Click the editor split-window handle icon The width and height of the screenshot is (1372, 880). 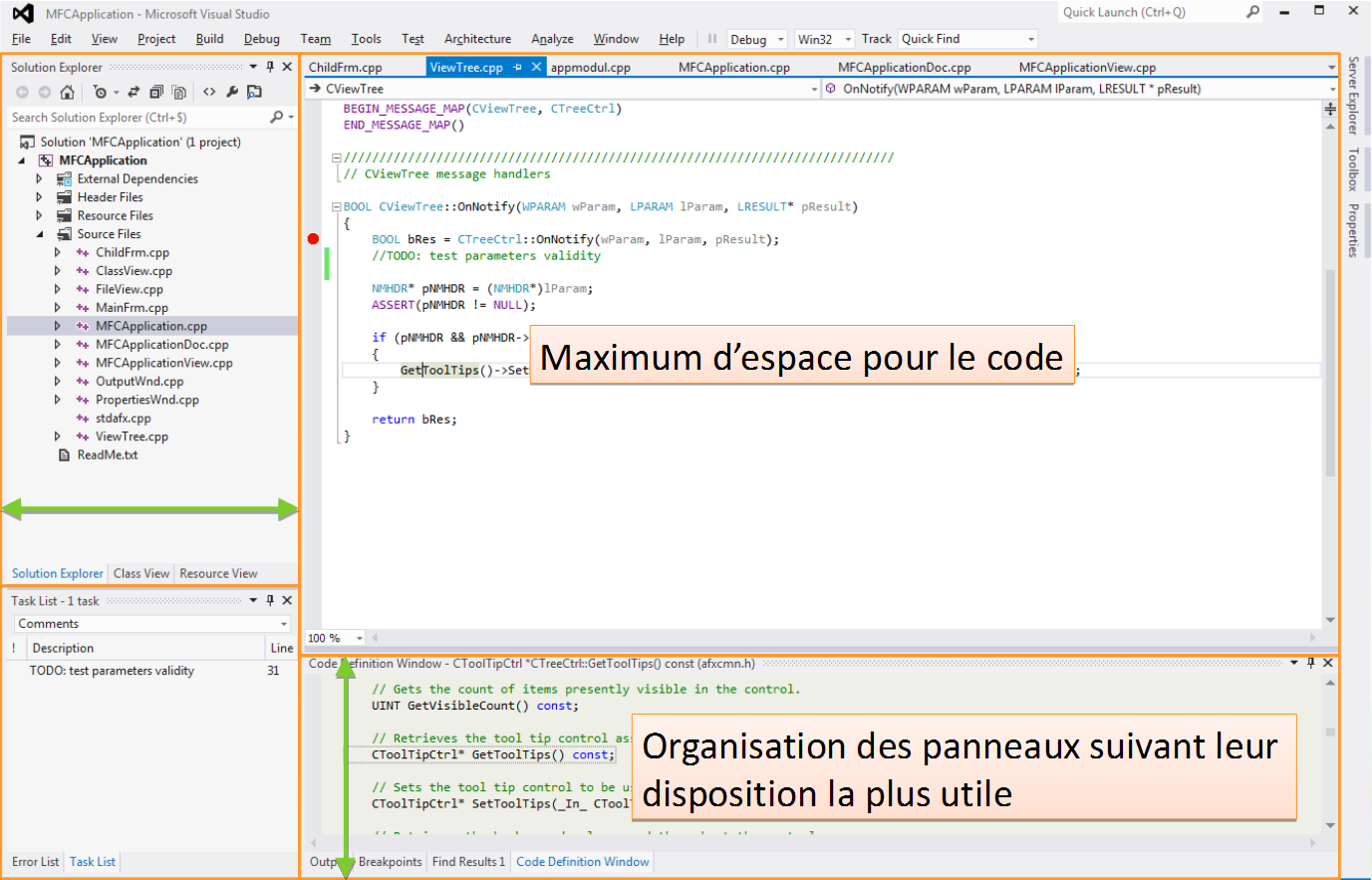(x=1330, y=109)
